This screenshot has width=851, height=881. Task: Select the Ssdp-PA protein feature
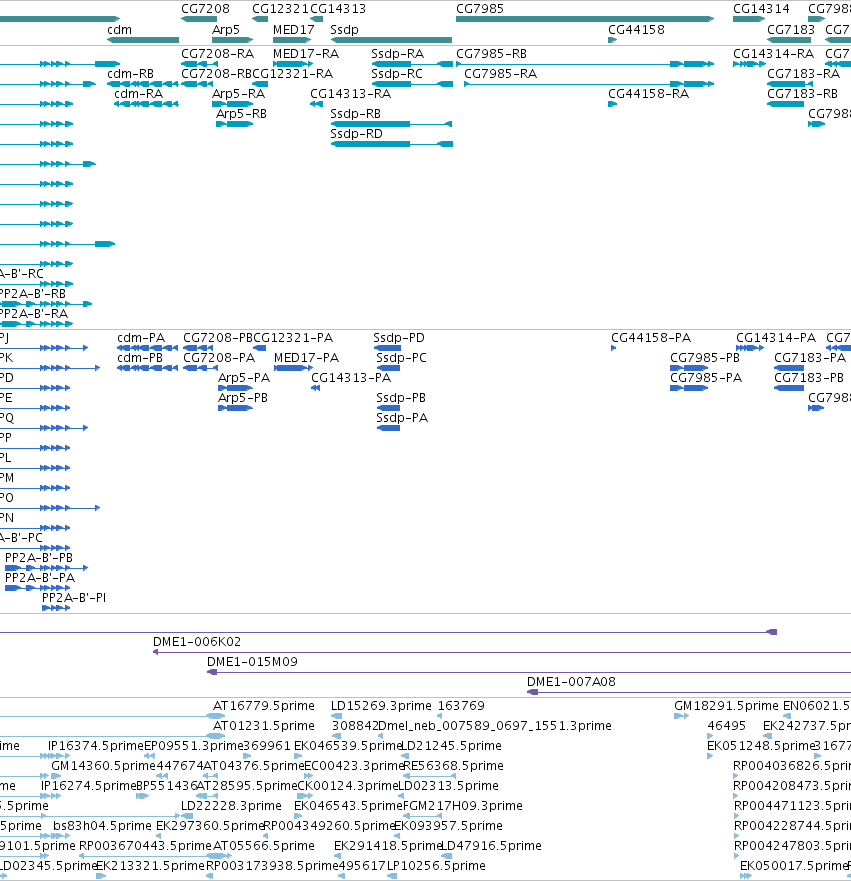click(x=388, y=428)
